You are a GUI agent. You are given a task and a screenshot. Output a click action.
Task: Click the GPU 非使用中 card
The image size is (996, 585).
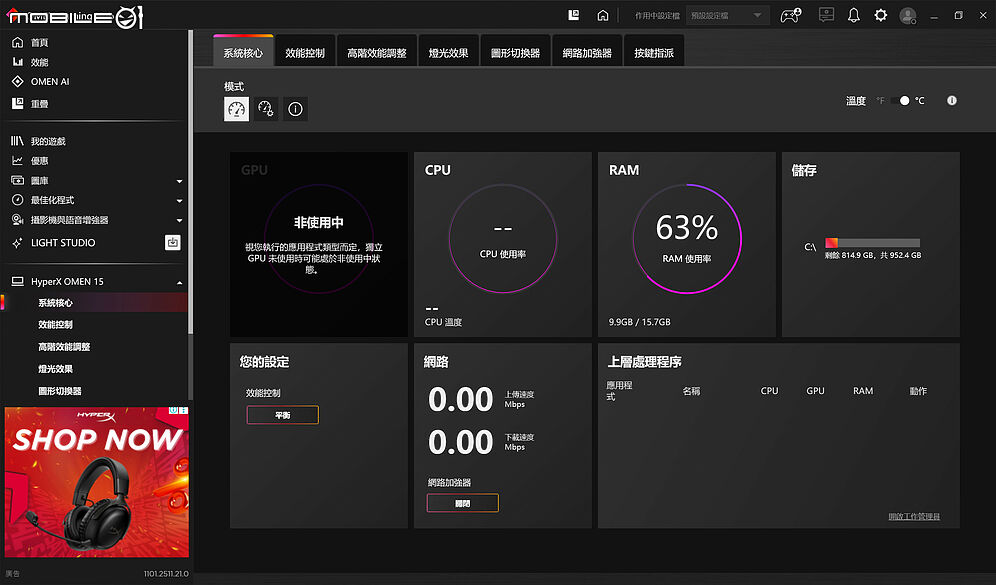[x=319, y=244]
